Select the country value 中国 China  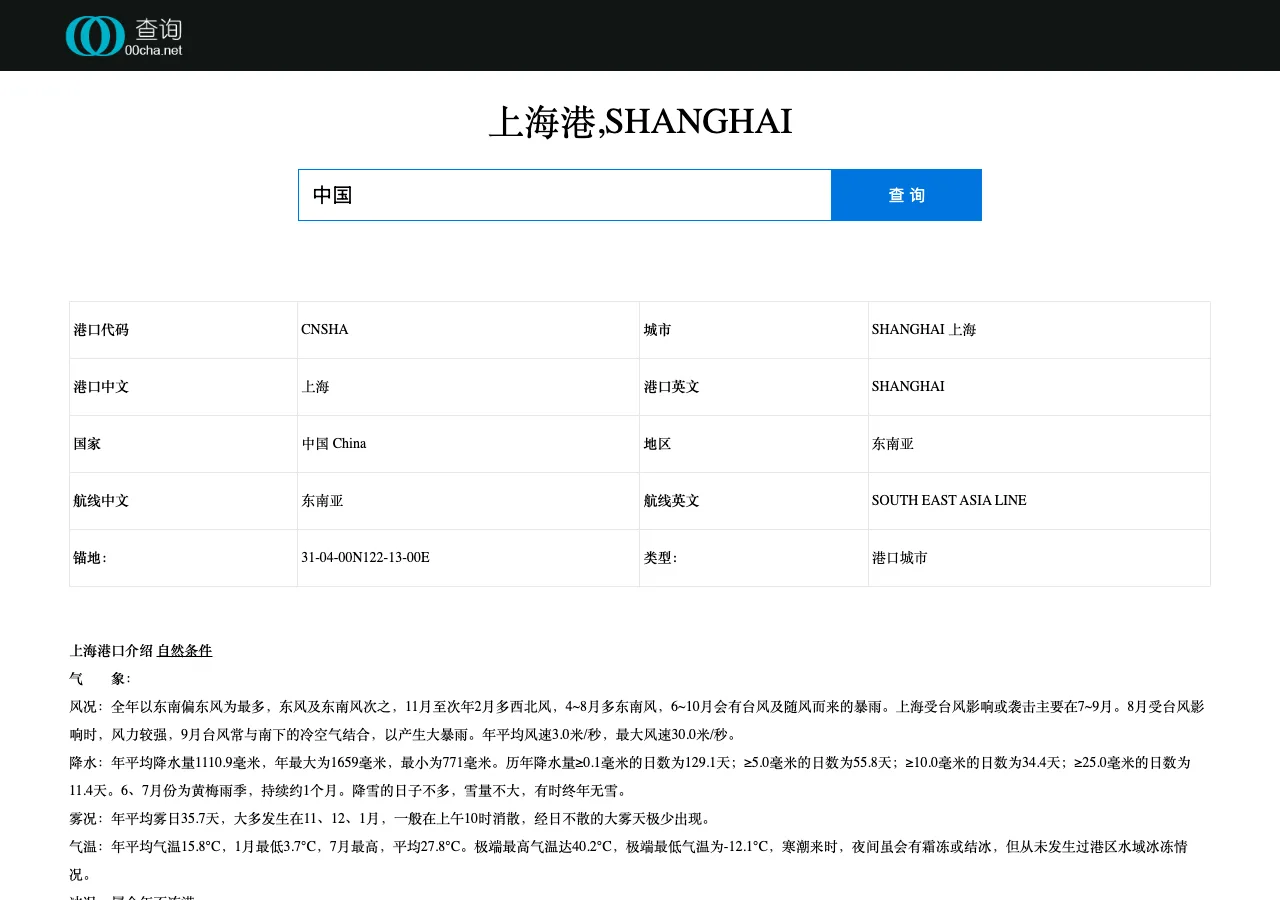coord(334,444)
